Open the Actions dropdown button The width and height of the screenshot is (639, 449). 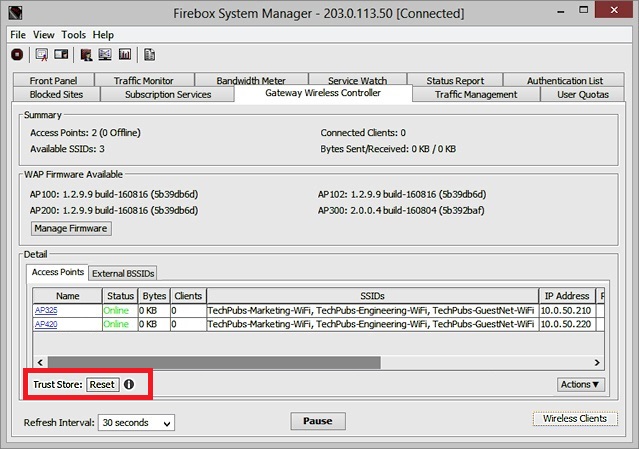tap(580, 384)
